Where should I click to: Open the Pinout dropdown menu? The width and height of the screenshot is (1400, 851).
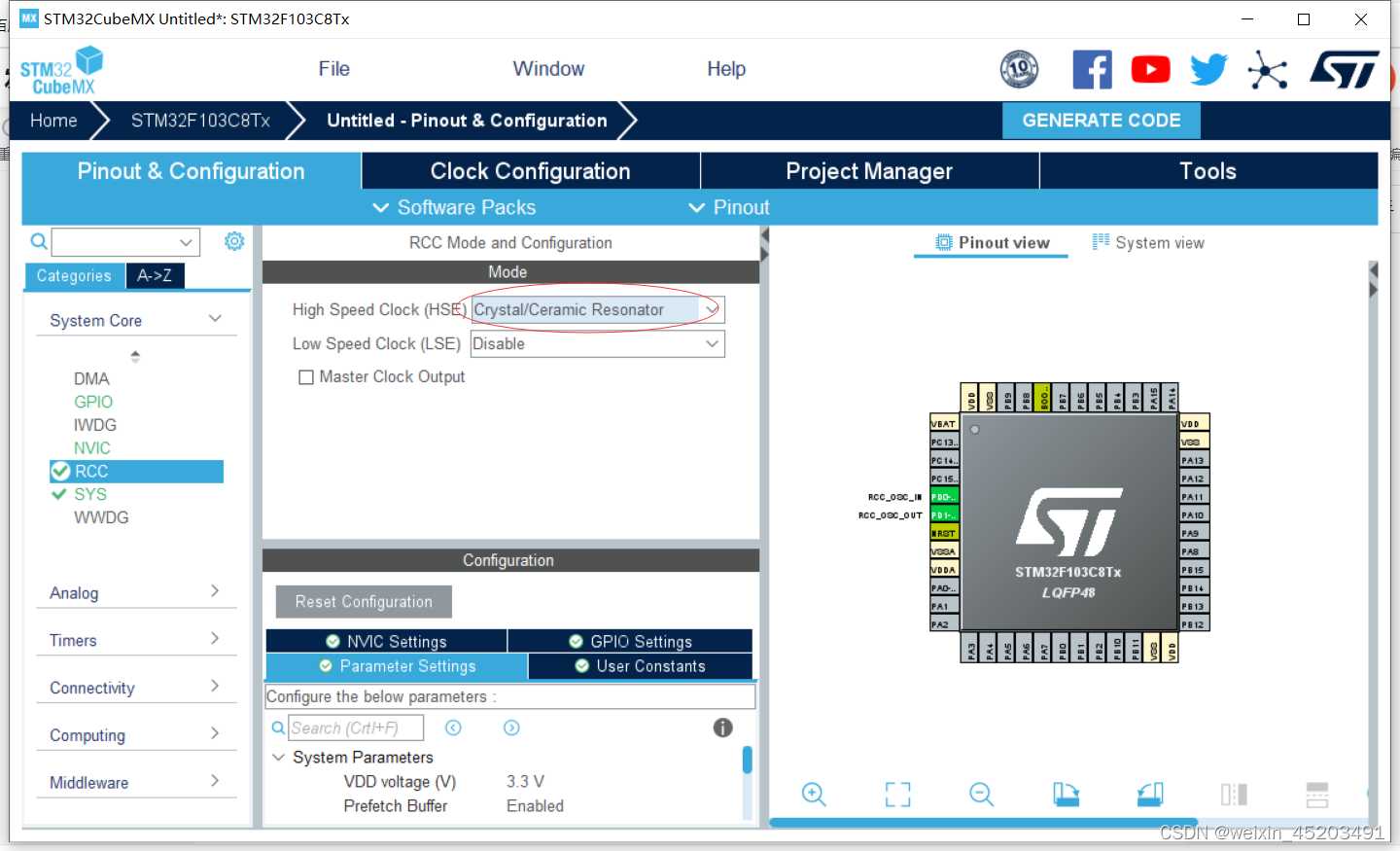click(729, 207)
